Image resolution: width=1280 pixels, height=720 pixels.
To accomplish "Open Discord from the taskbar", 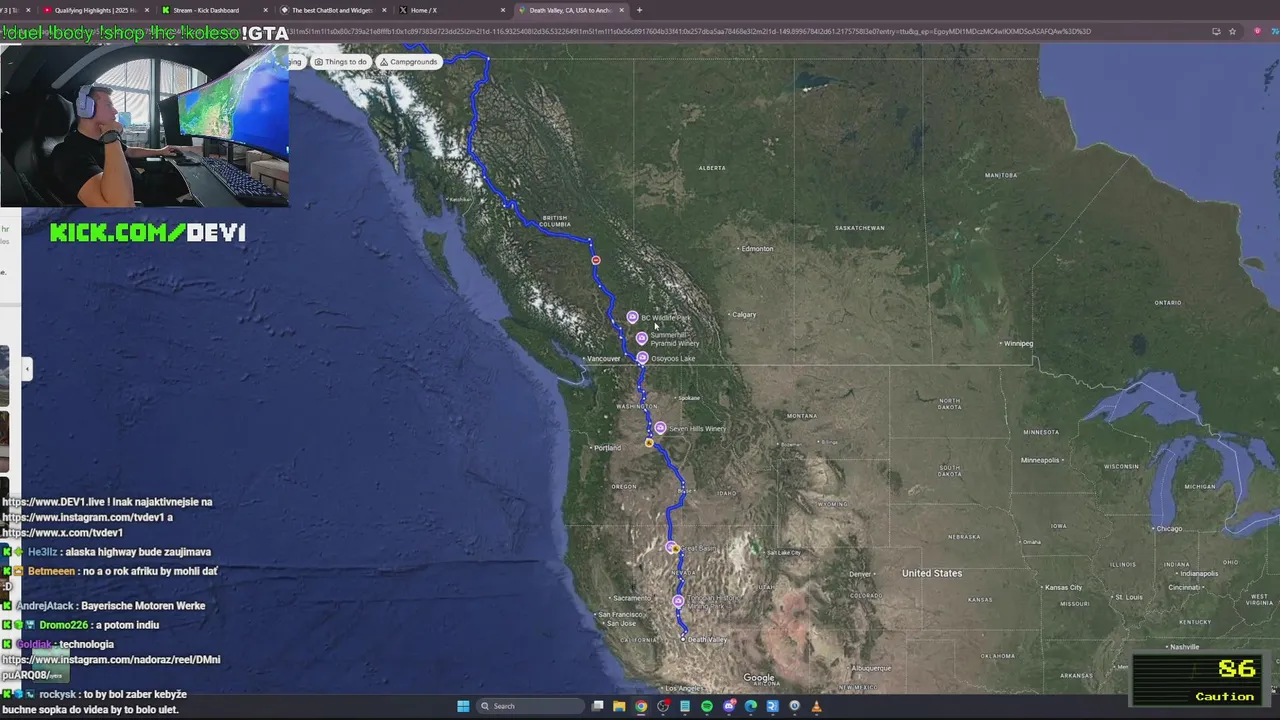I will coord(729,706).
